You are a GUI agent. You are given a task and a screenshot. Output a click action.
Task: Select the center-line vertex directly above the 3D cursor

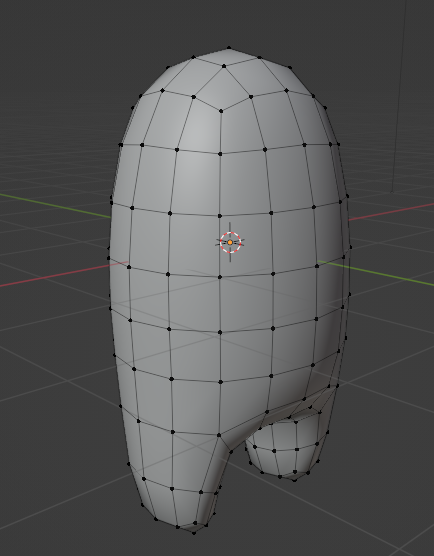point(219,216)
